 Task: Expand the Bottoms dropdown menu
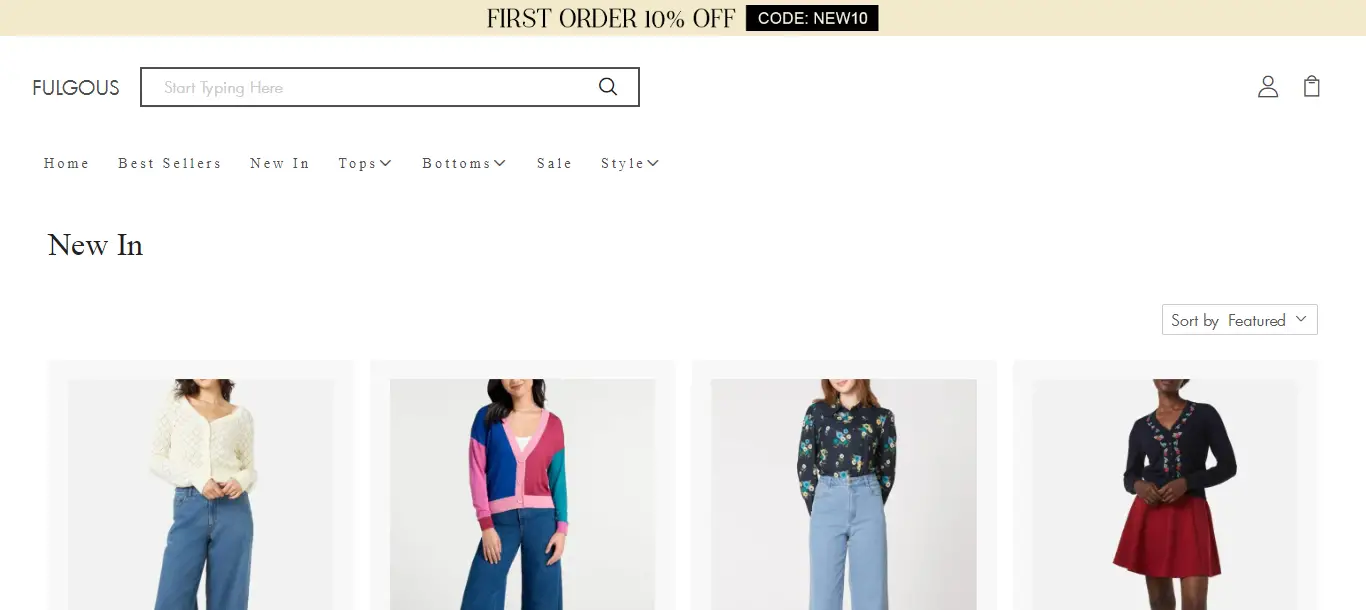(464, 163)
